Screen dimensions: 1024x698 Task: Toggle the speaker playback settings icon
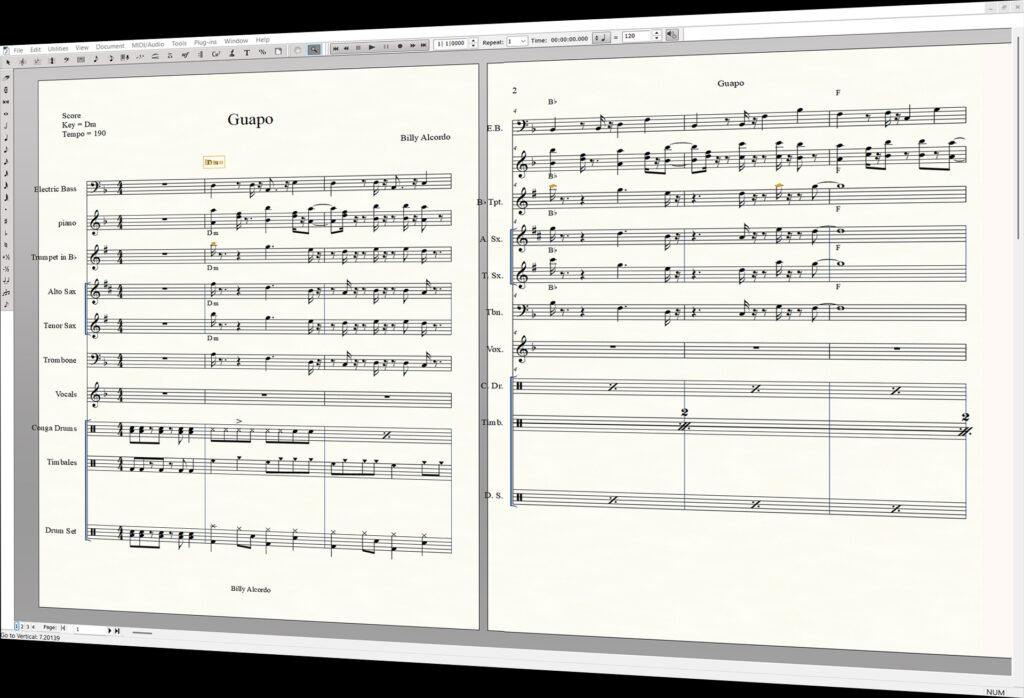click(x=672, y=35)
